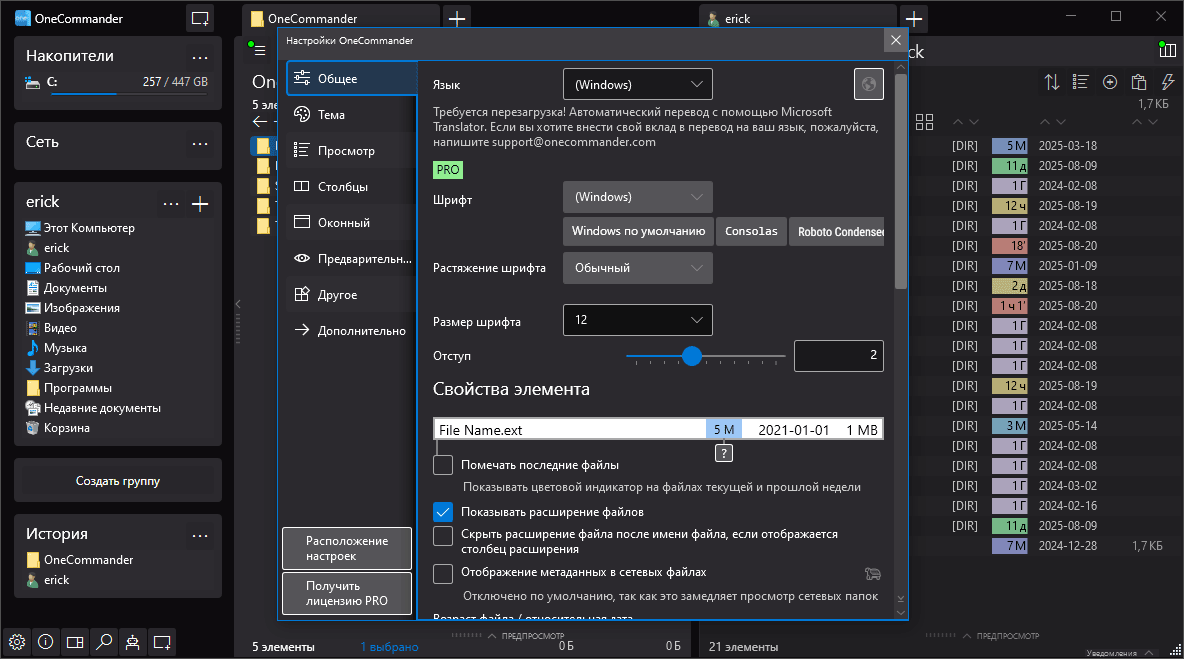Click the Отступ value field showing 2

[838, 356]
